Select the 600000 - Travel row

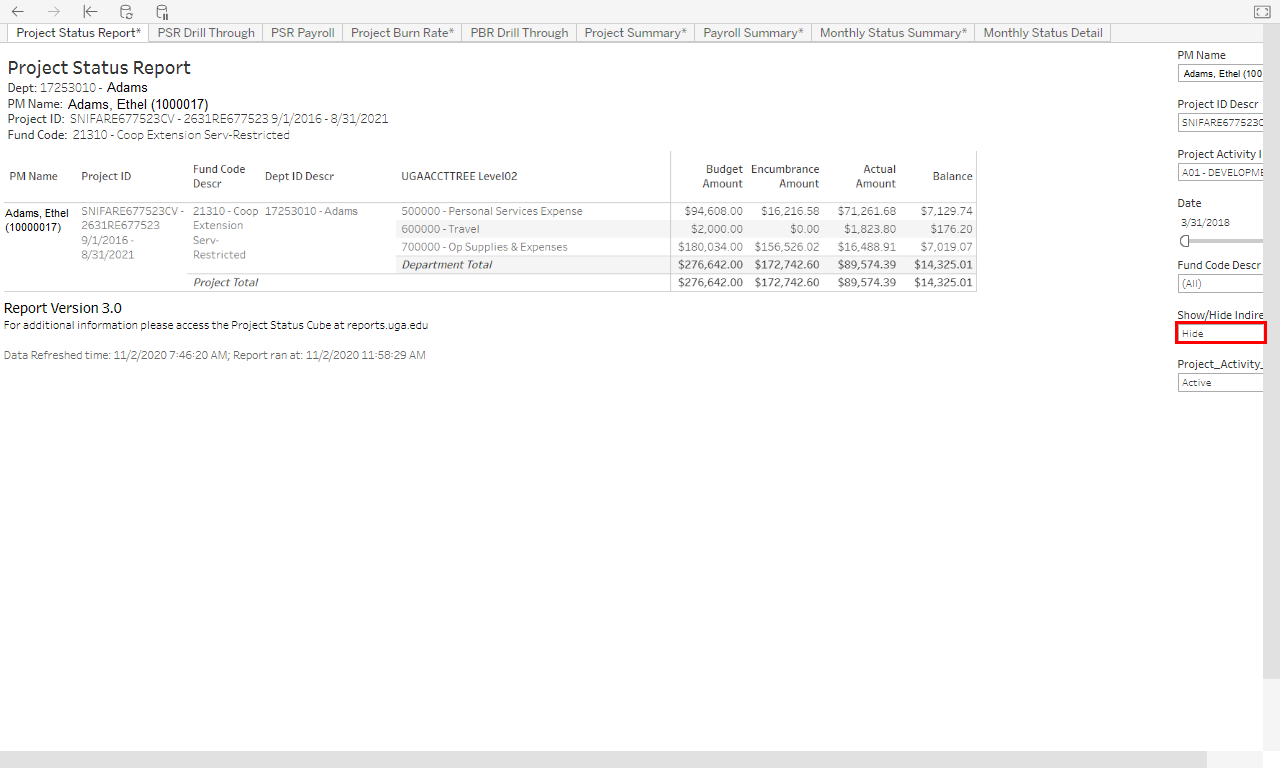[x=440, y=229]
